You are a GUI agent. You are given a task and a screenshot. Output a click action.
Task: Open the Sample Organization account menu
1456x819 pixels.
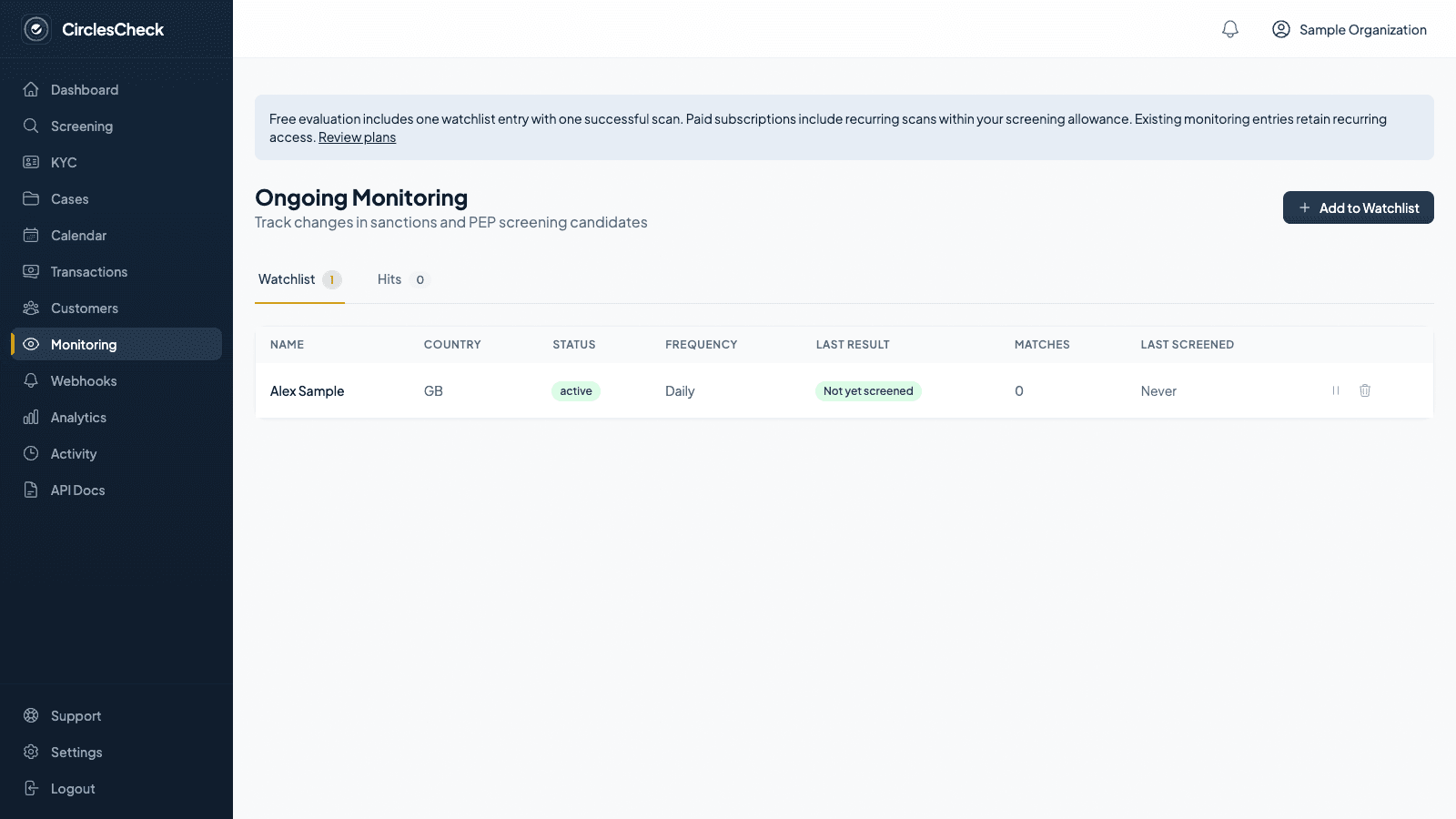tap(1350, 29)
